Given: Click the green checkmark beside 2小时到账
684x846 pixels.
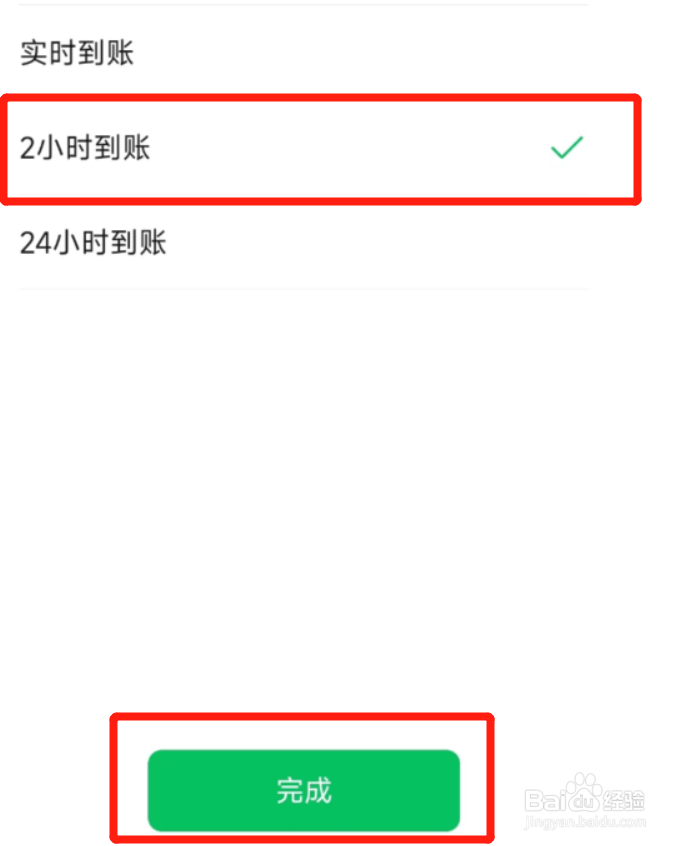Looking at the screenshot, I should tap(566, 147).
